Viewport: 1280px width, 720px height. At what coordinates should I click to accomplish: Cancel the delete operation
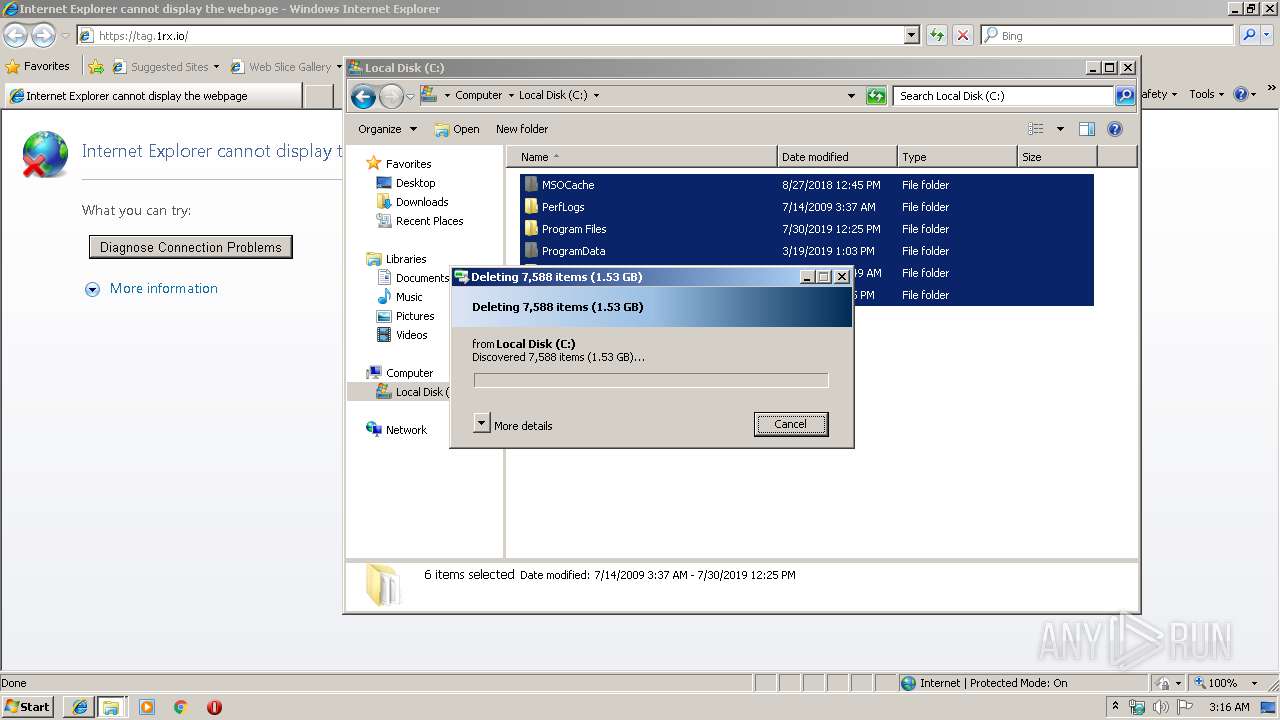[790, 424]
